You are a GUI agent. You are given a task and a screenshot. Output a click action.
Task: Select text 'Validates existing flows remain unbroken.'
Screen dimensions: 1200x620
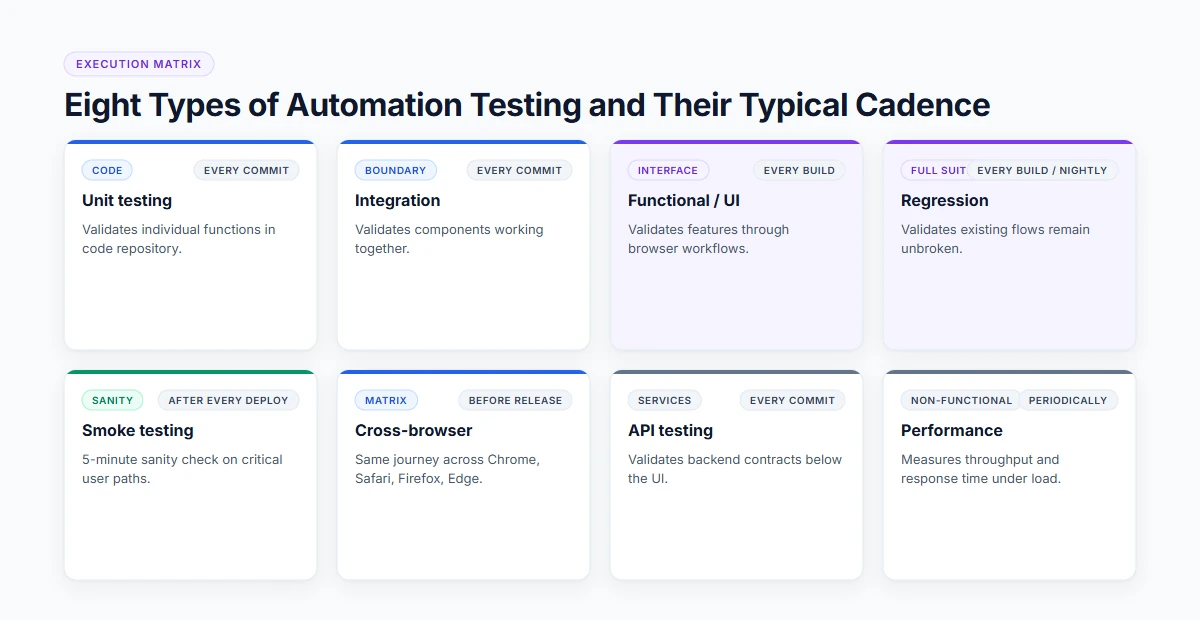click(996, 239)
